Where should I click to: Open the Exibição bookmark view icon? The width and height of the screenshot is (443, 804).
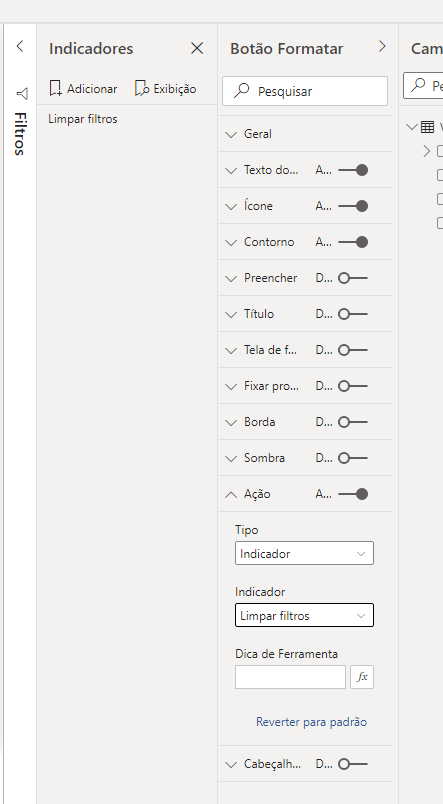142,88
